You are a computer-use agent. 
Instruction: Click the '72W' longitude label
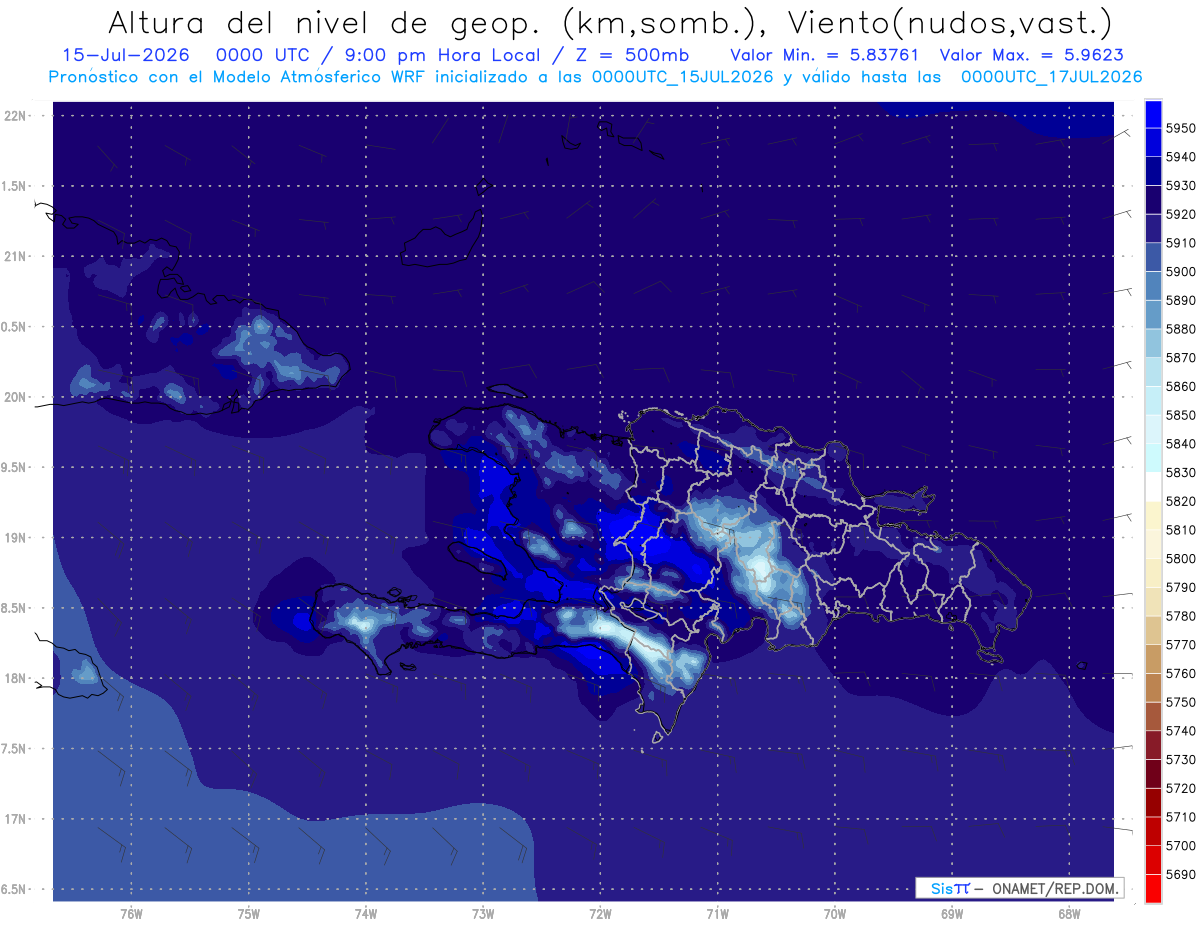coord(600,913)
